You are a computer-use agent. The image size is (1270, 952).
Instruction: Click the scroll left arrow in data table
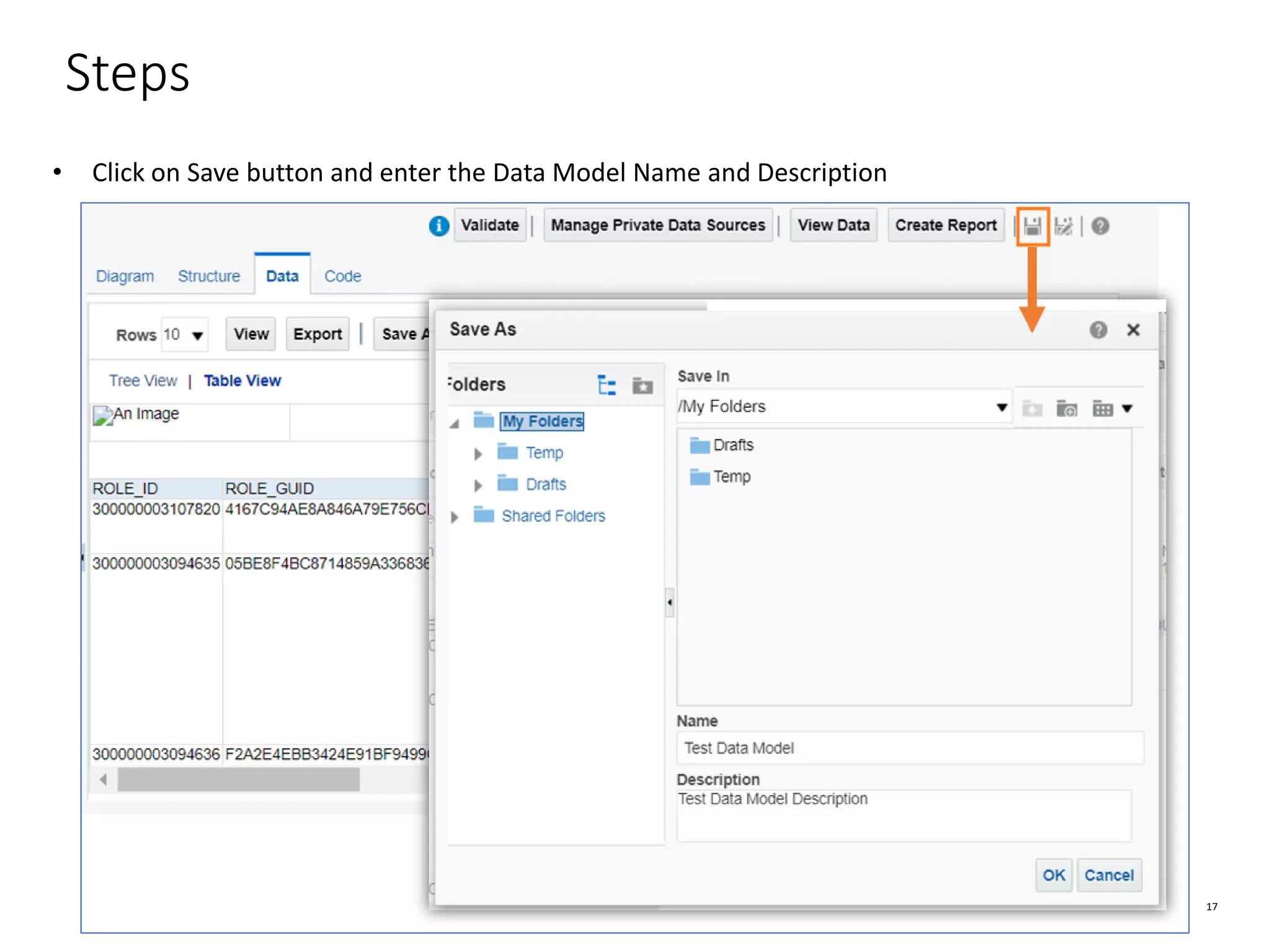[x=103, y=780]
